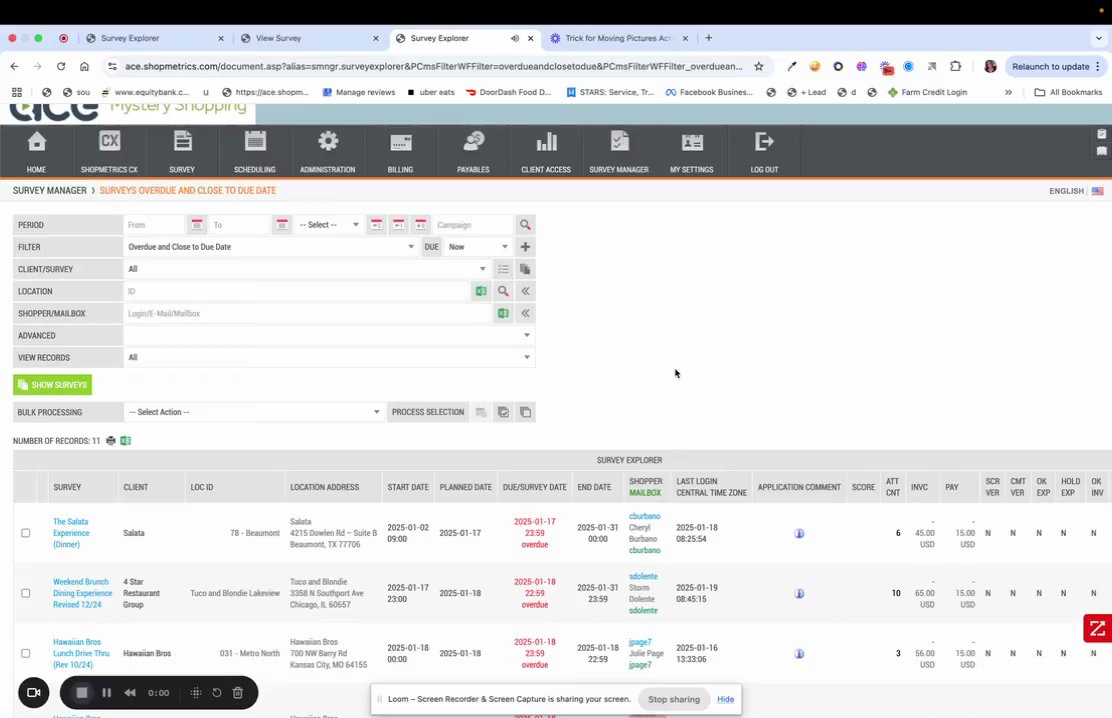Click Relaunch to update button

tap(1055, 66)
